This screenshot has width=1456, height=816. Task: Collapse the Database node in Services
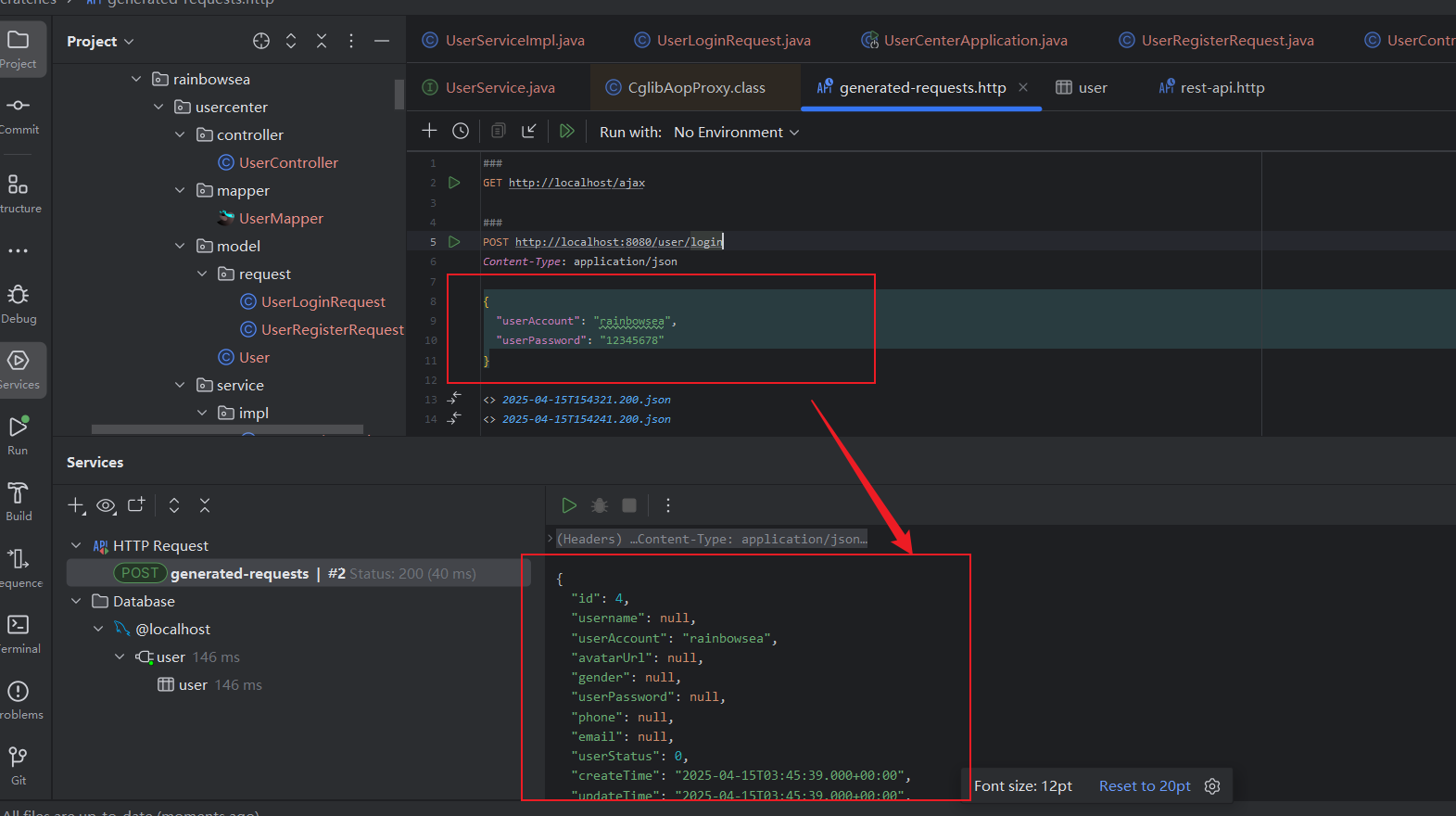point(76,602)
